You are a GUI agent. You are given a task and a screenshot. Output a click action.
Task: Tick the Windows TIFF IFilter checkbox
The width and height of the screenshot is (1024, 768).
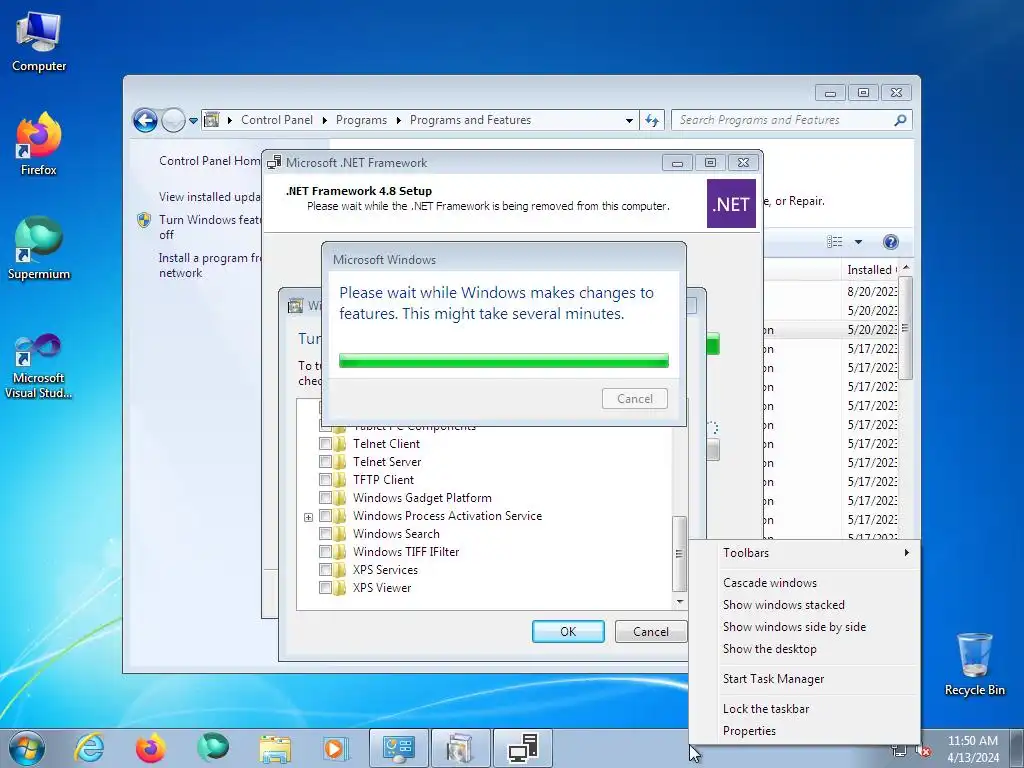325,552
